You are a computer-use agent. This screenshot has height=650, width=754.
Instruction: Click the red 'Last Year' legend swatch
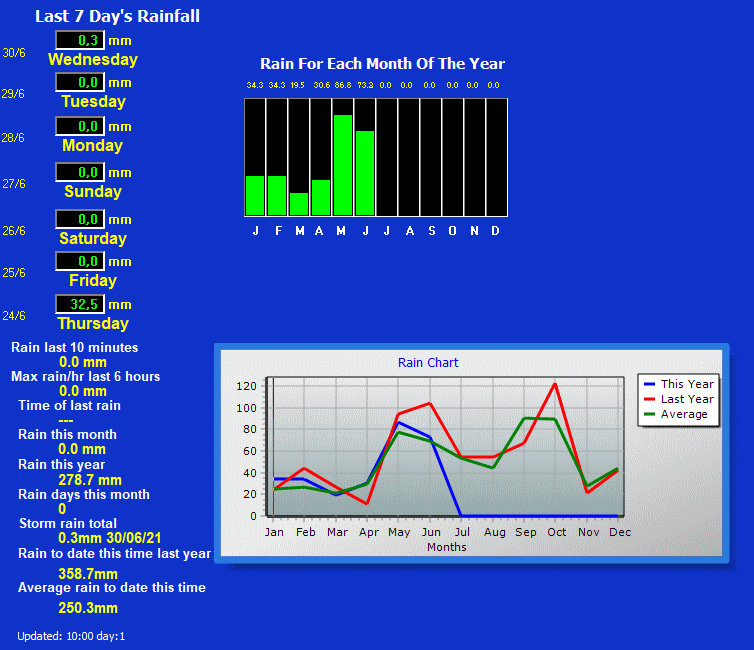pos(649,399)
